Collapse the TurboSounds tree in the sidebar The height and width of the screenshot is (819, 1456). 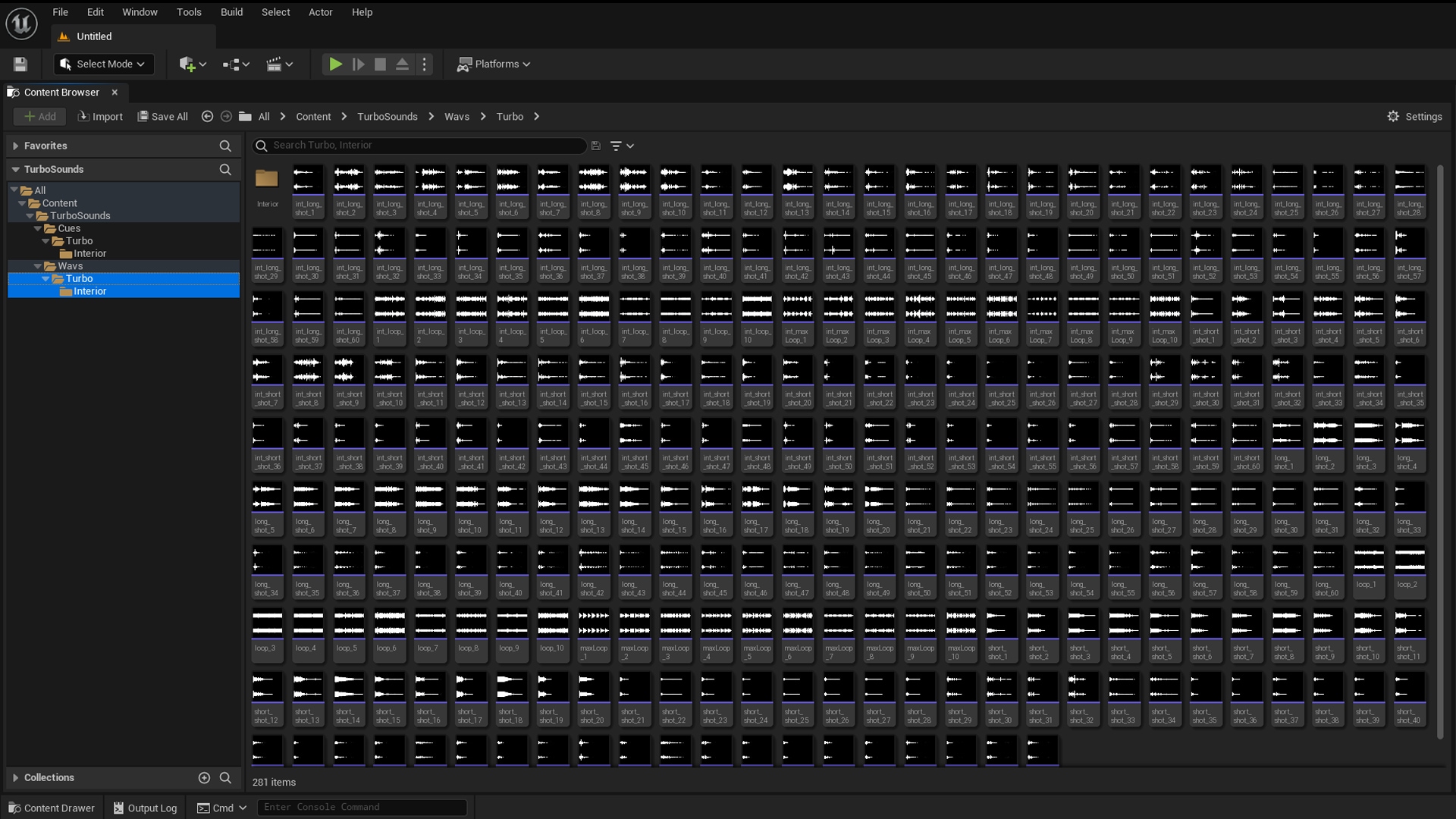(x=15, y=168)
